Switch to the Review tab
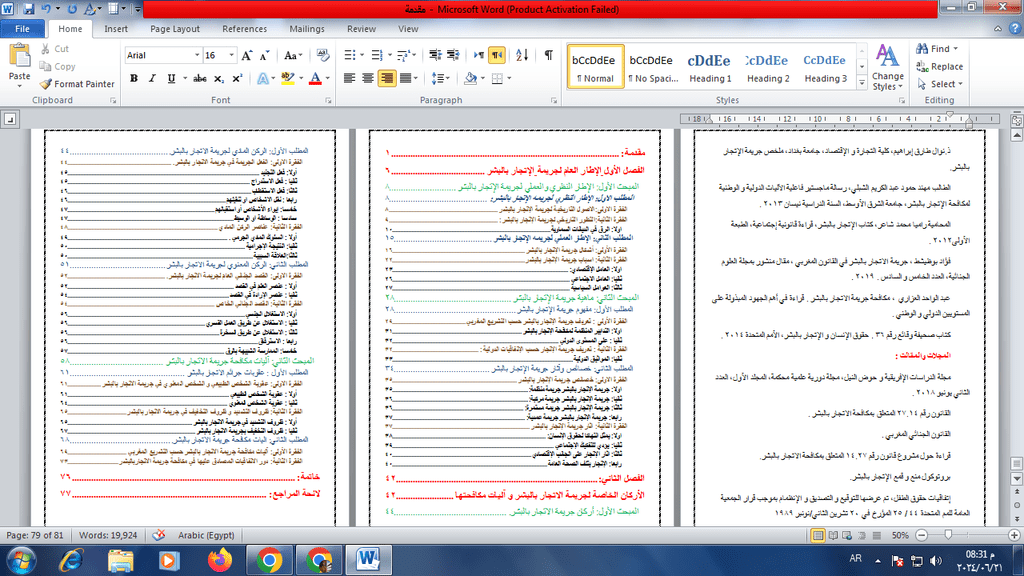 point(361,29)
